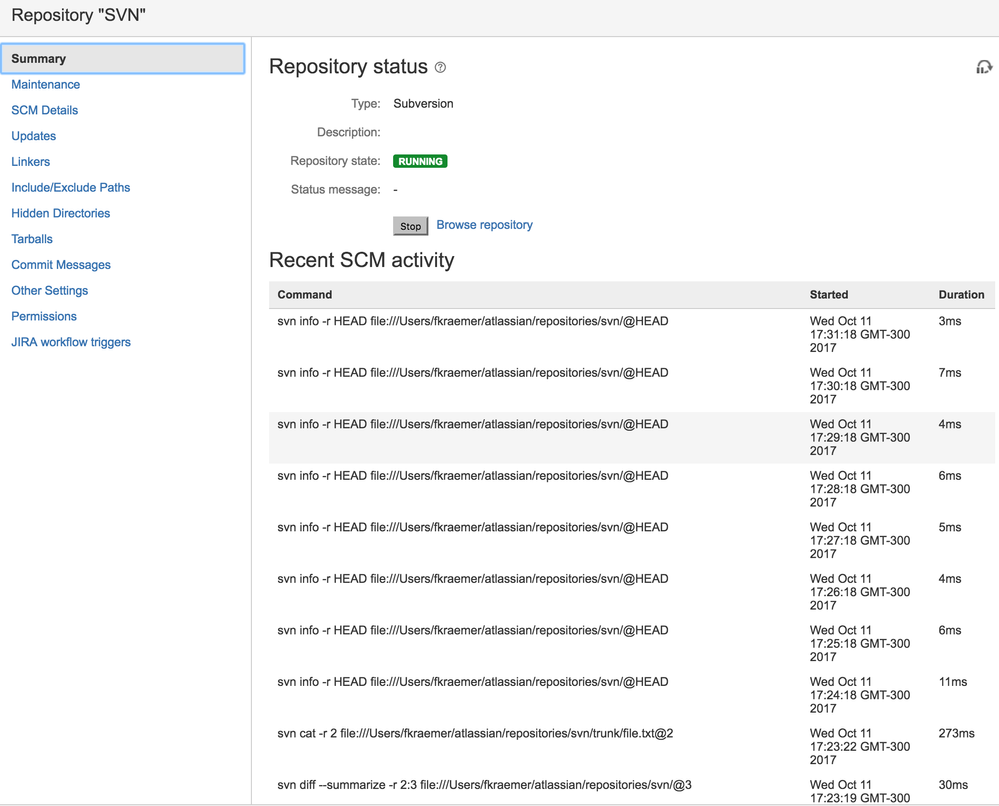Follow the Browse repository link
The height and width of the screenshot is (806, 999).
484,225
